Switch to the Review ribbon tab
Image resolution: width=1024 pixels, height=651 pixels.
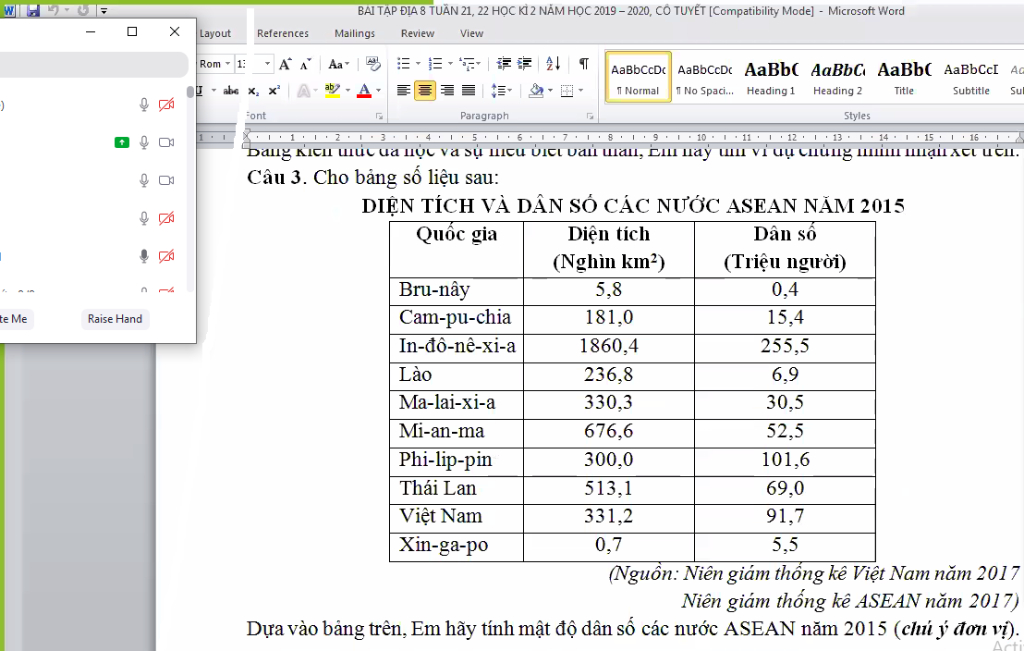[x=417, y=33]
